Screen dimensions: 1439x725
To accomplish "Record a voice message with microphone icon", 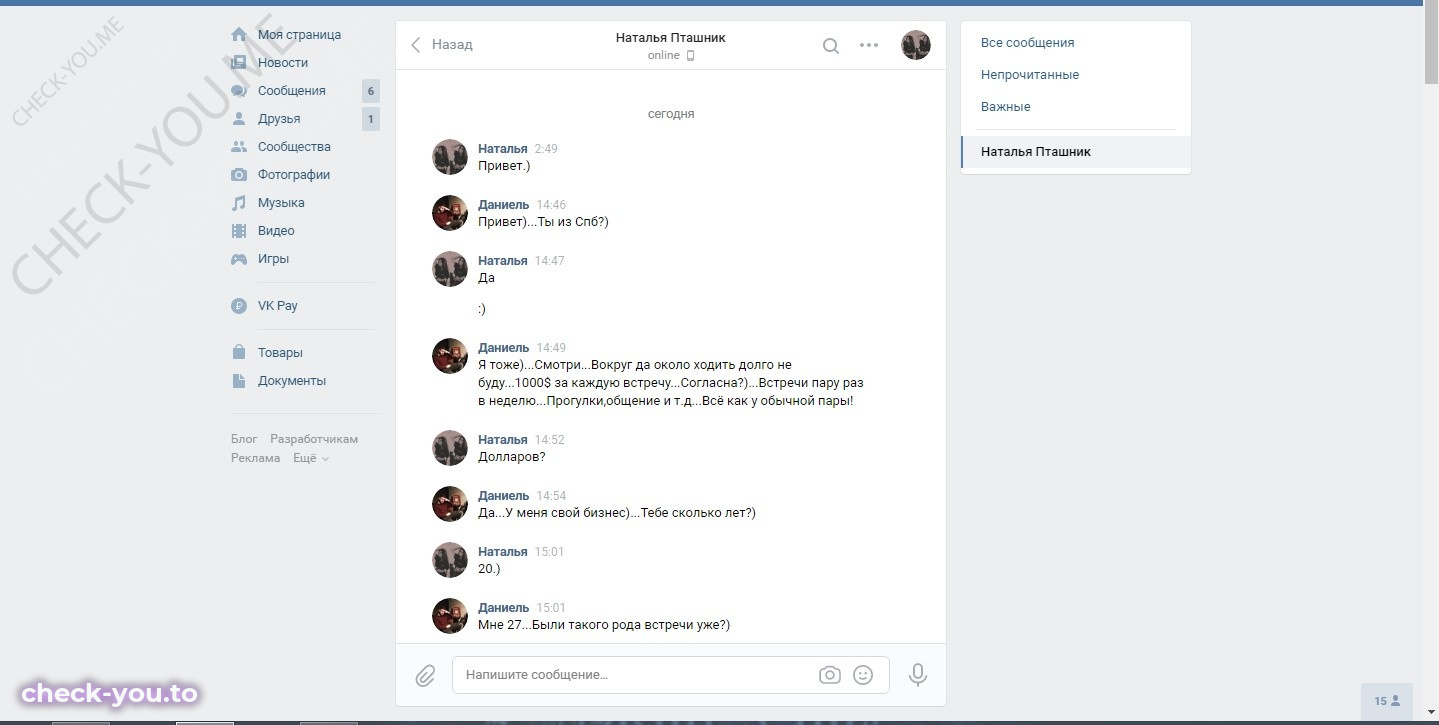I will click(918, 675).
